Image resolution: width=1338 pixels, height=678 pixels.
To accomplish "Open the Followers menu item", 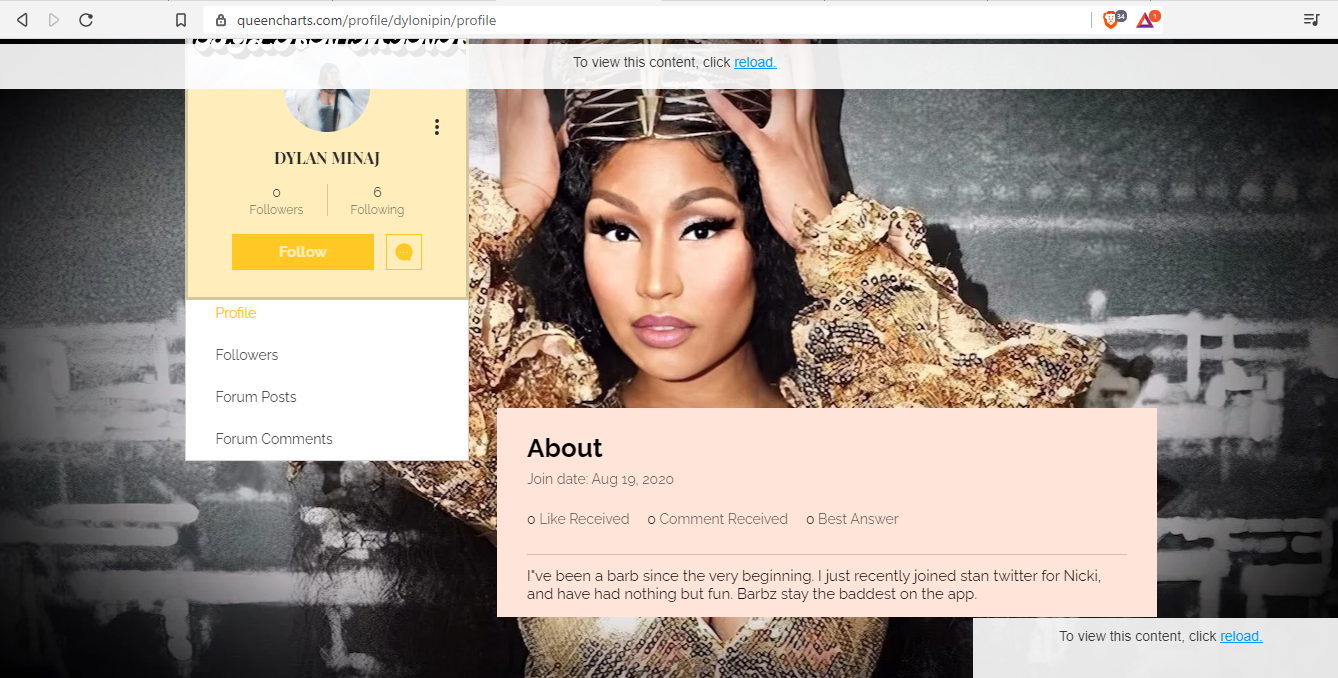I will (247, 355).
